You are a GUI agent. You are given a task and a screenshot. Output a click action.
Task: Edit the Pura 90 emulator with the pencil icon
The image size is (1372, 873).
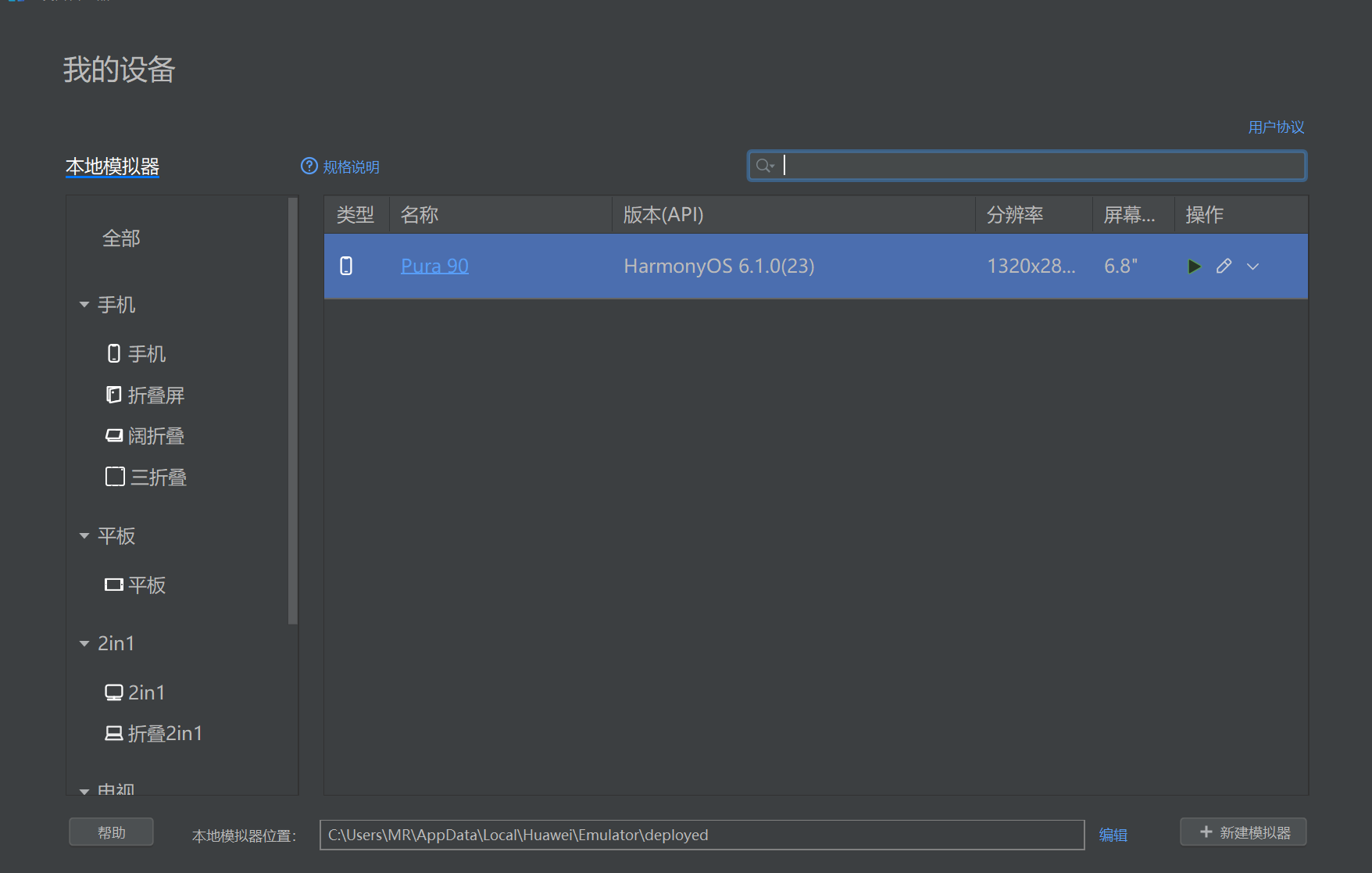click(x=1224, y=267)
